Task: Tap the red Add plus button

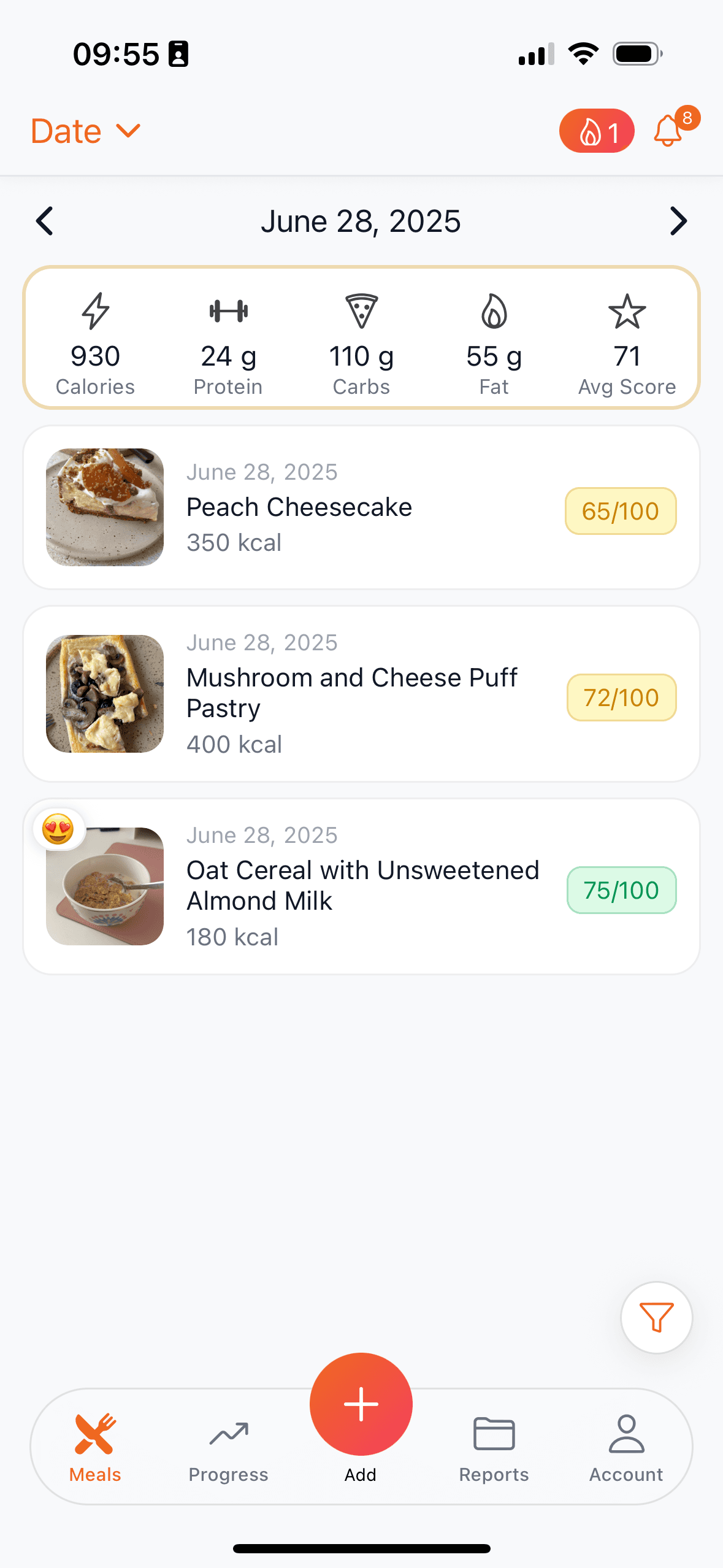Action: coord(361,1404)
